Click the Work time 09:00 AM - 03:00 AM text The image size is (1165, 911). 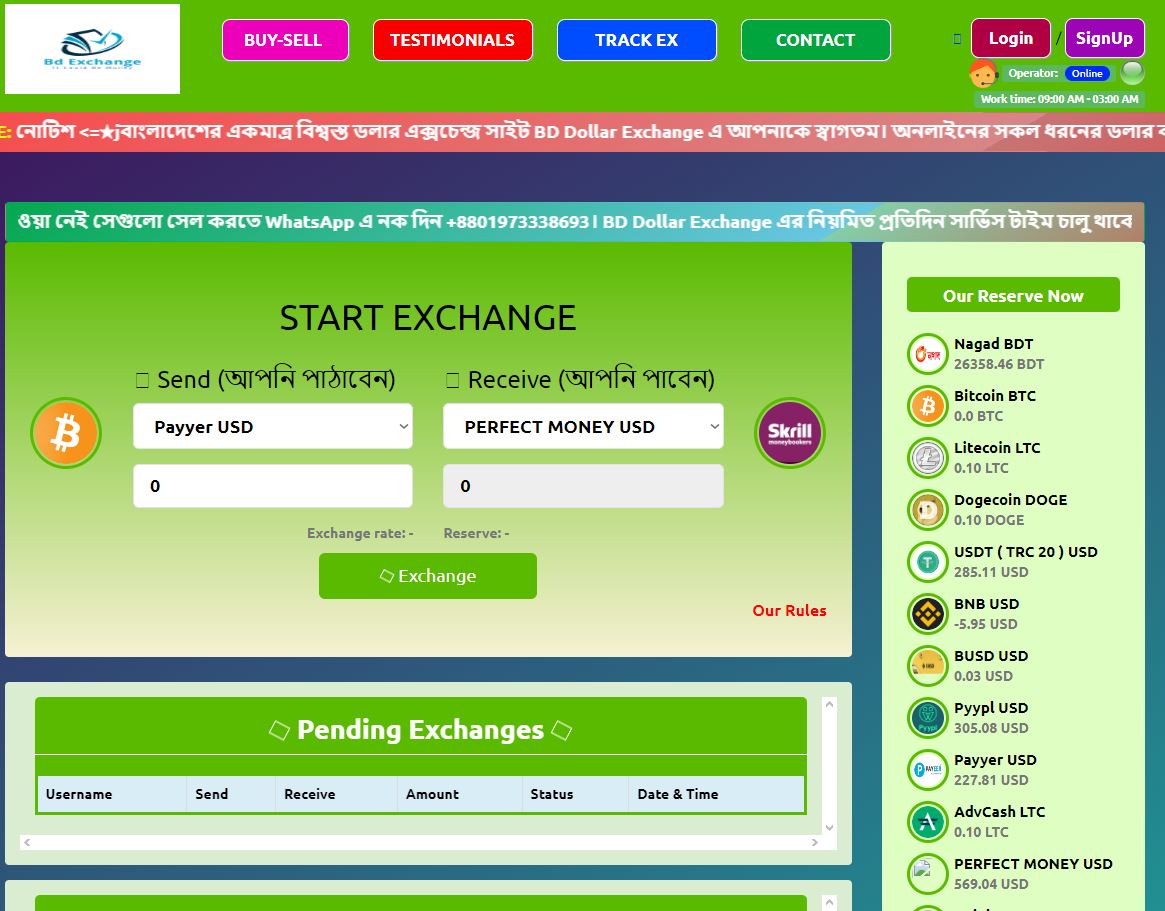tap(1059, 99)
